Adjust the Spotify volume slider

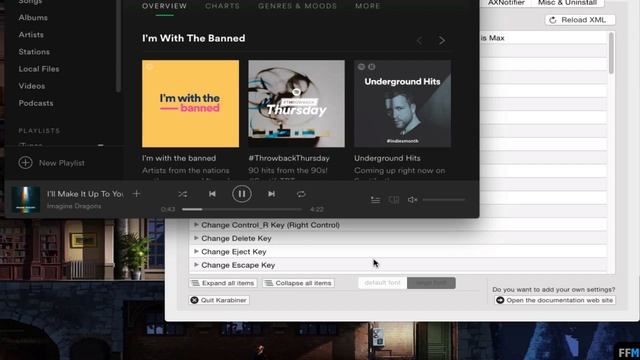444,200
